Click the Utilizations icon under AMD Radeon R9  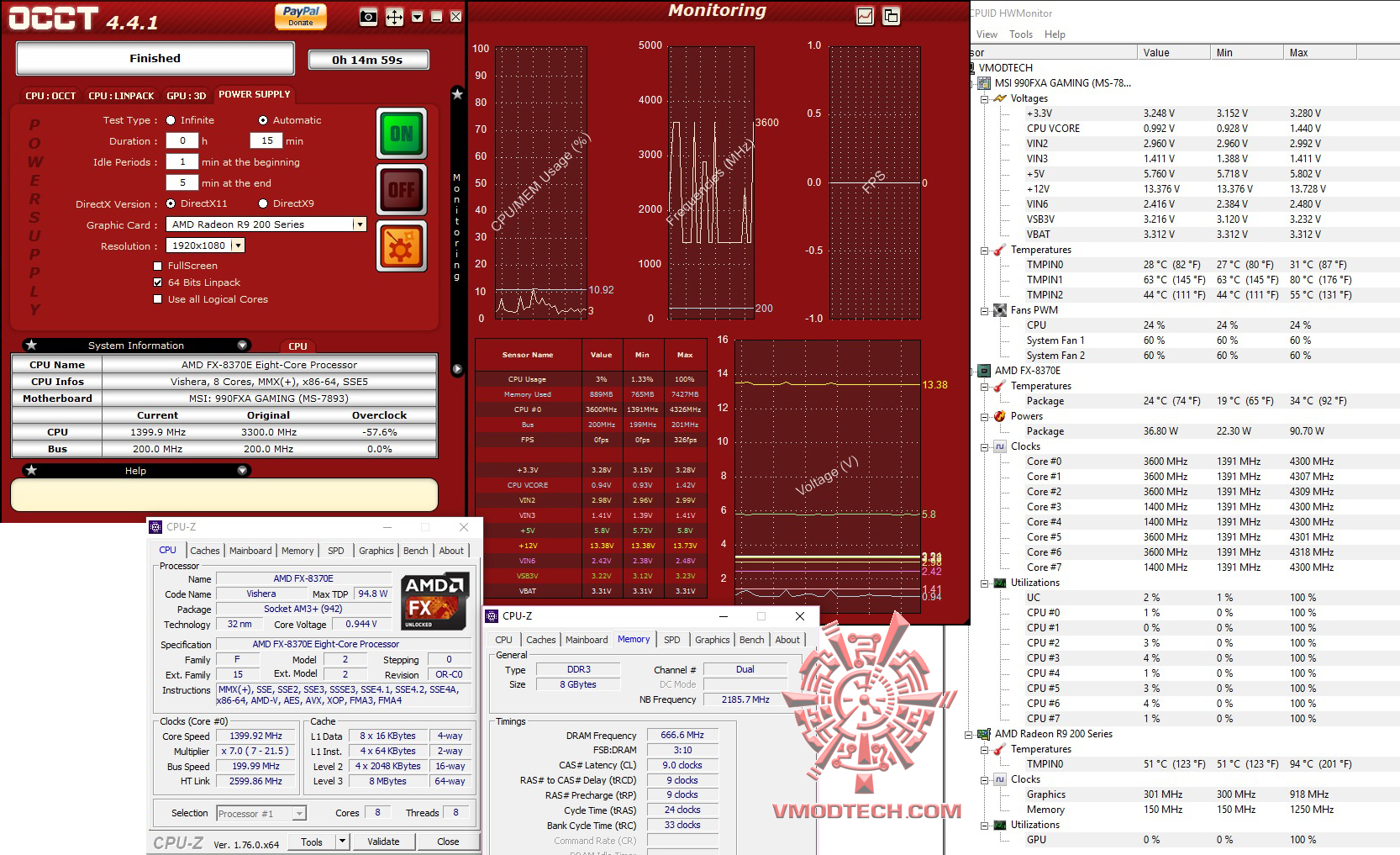tap(1000, 825)
